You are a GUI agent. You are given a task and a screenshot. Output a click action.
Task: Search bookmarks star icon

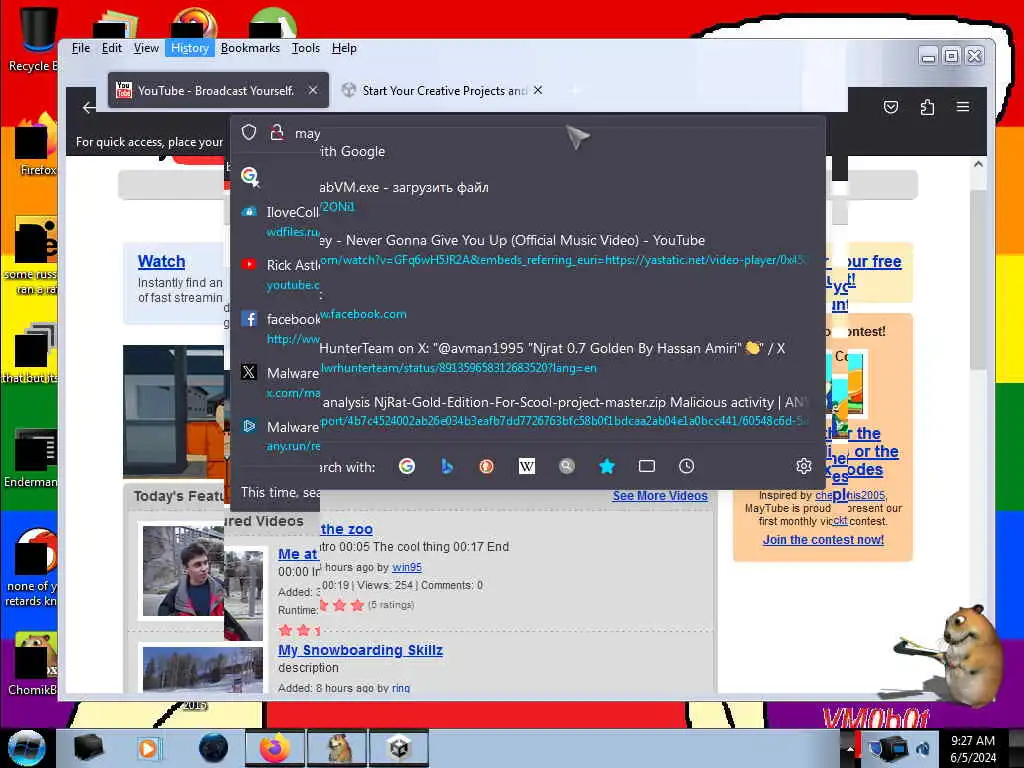tap(607, 466)
